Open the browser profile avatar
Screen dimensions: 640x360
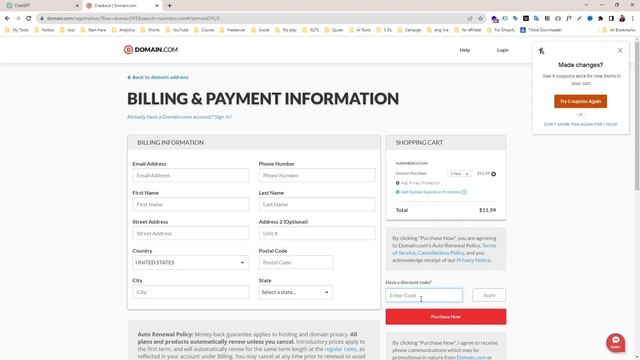pyautogui.click(x=622, y=18)
